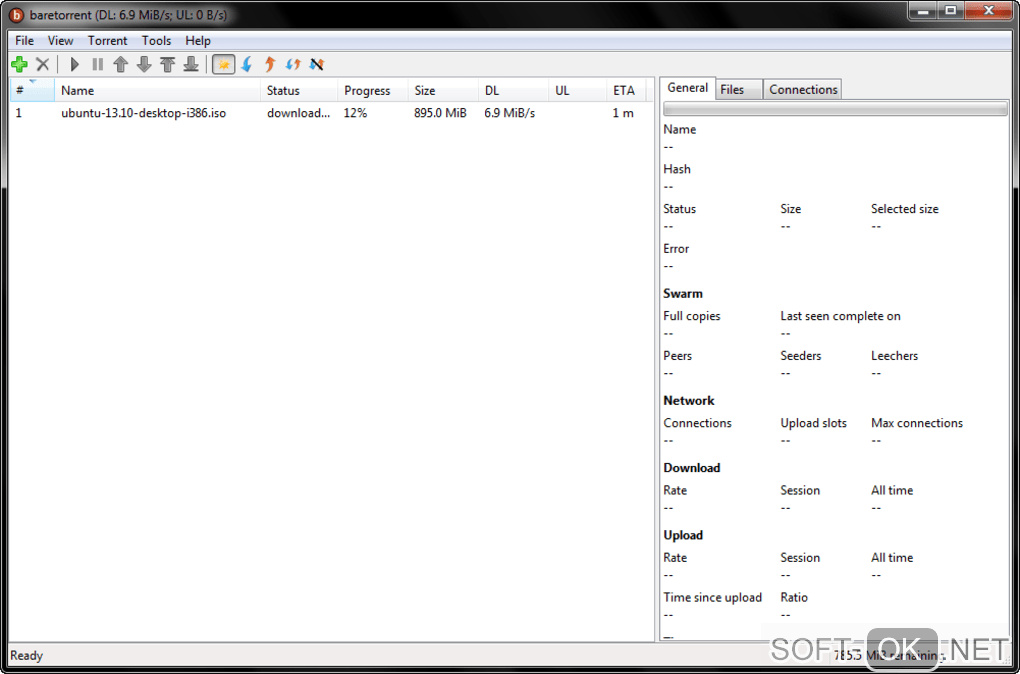Switch to the General tab
Image resolution: width=1020 pixels, height=674 pixels.
(688, 88)
